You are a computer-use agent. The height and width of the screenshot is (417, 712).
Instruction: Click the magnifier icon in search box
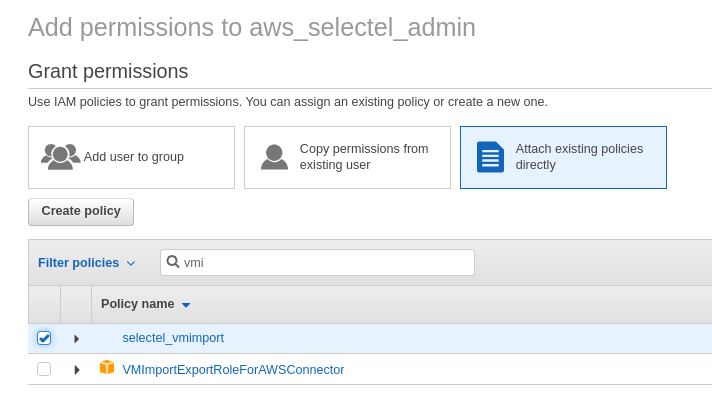(x=173, y=262)
